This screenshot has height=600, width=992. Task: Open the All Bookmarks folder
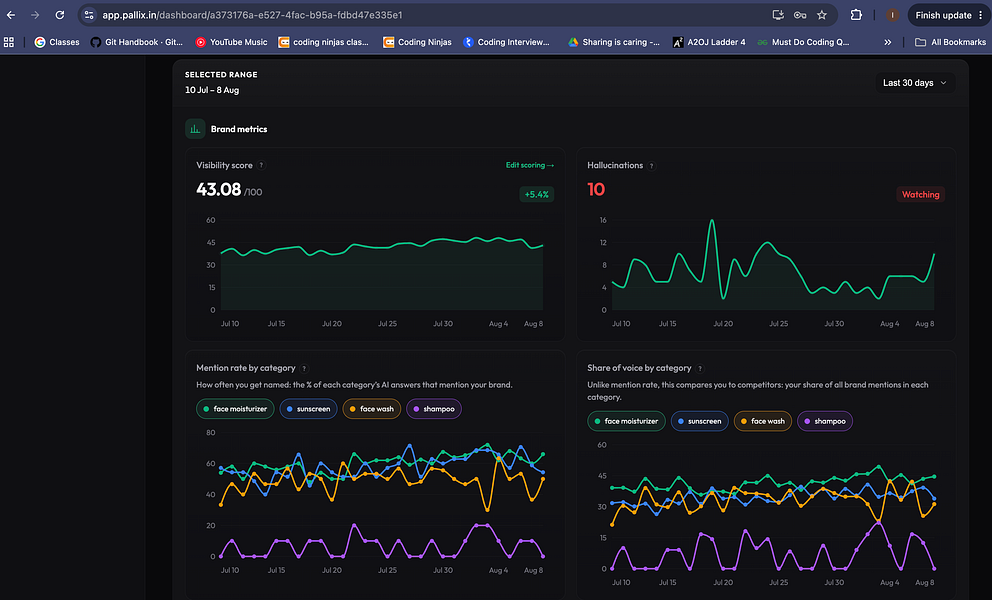[x=950, y=42]
